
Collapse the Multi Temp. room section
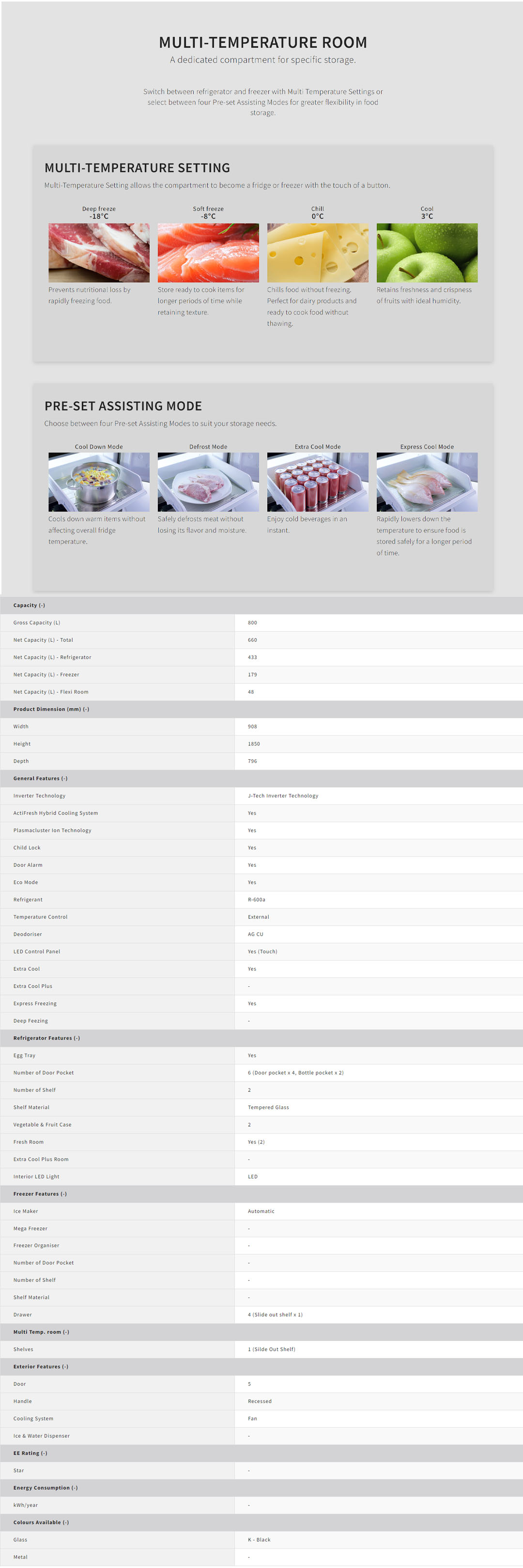(x=41, y=1332)
